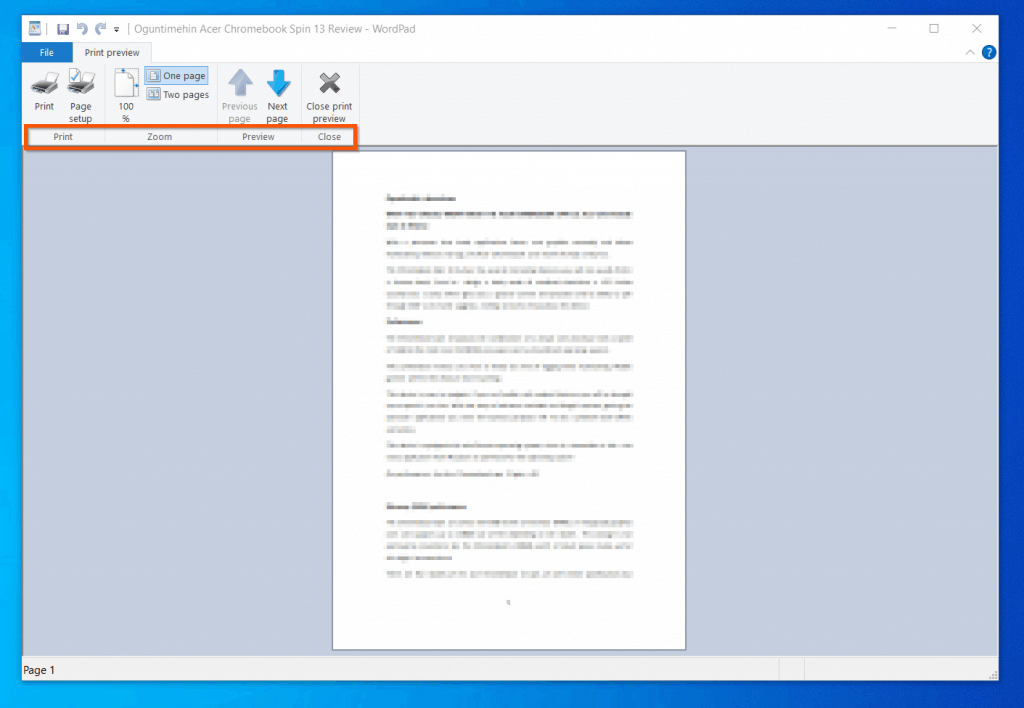Toggle Two pages view
The image size is (1024, 708).
coord(177,94)
